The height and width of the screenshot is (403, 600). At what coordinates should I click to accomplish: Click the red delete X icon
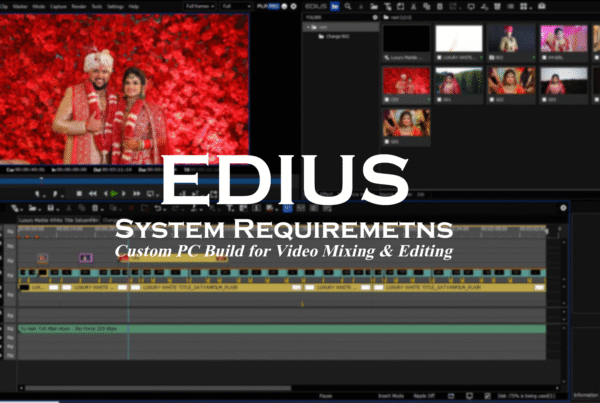pos(131,208)
